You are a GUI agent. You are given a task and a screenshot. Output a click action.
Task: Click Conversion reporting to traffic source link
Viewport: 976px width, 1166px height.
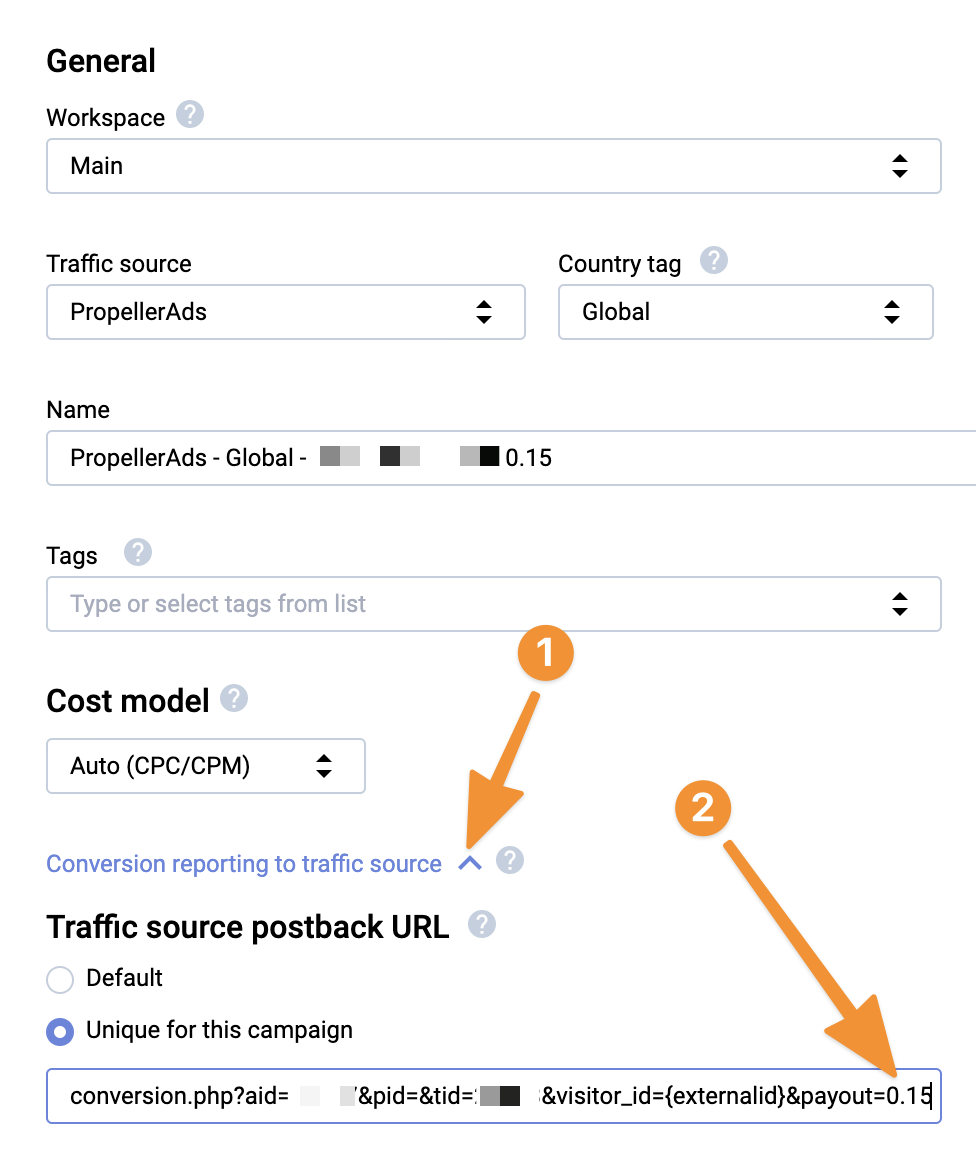tap(244, 863)
